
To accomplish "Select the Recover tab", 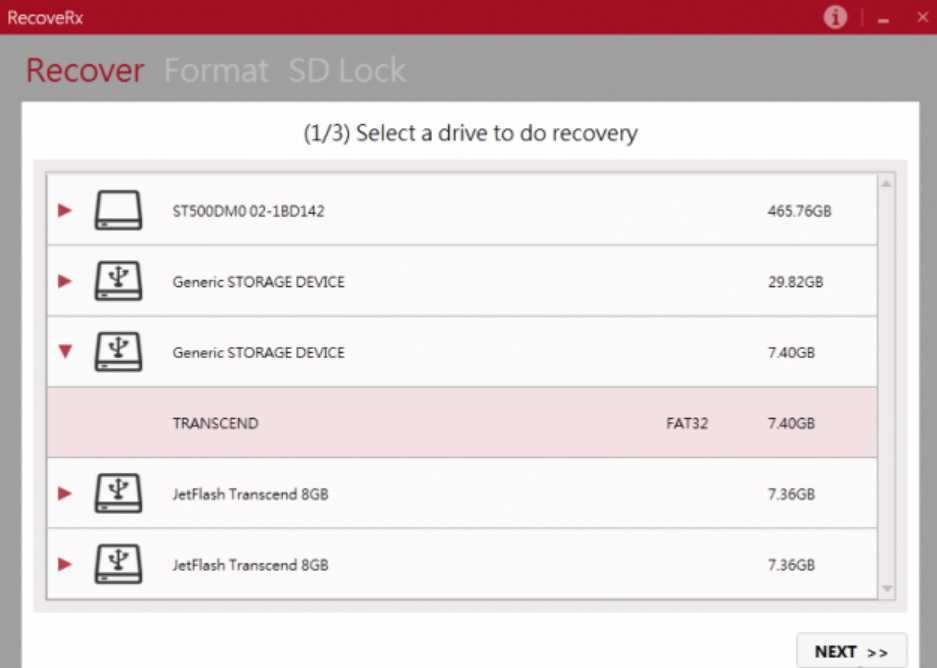I will click(x=85, y=71).
